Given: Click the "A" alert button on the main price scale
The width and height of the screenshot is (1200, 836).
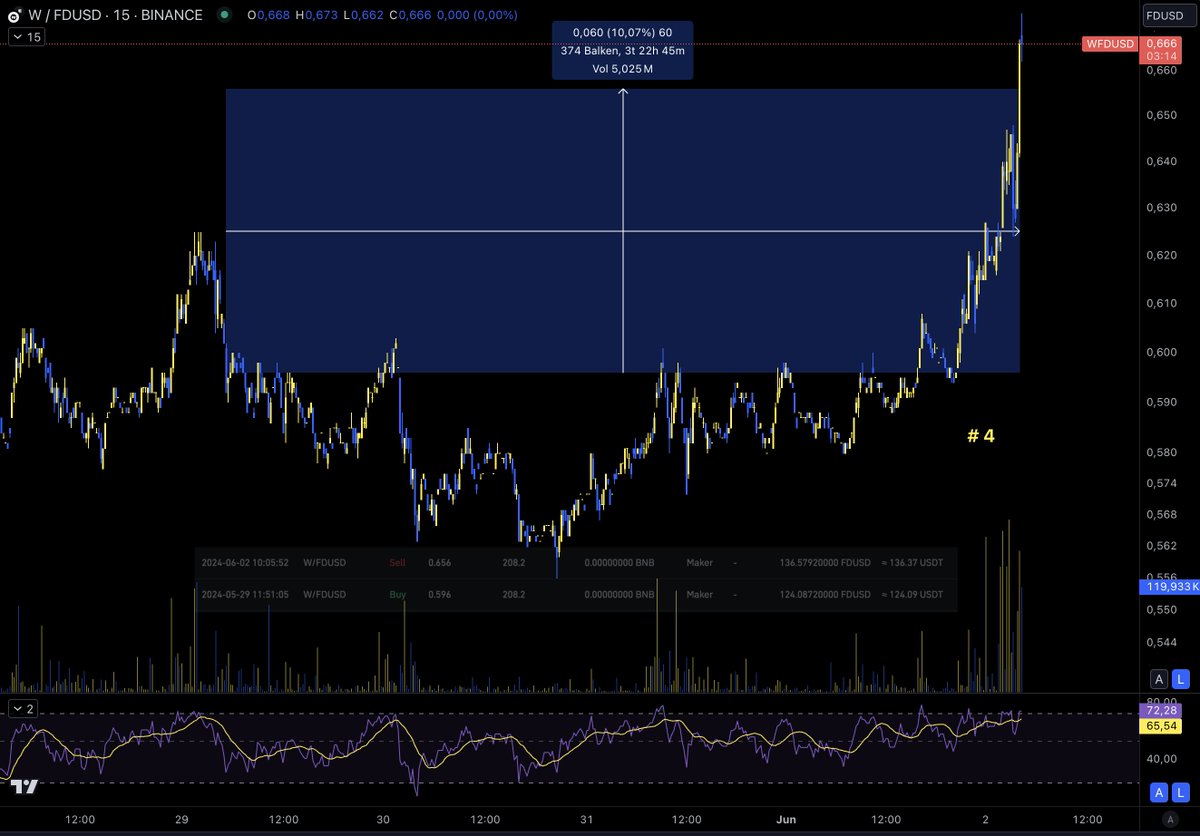Looking at the screenshot, I should (x=1158, y=678).
